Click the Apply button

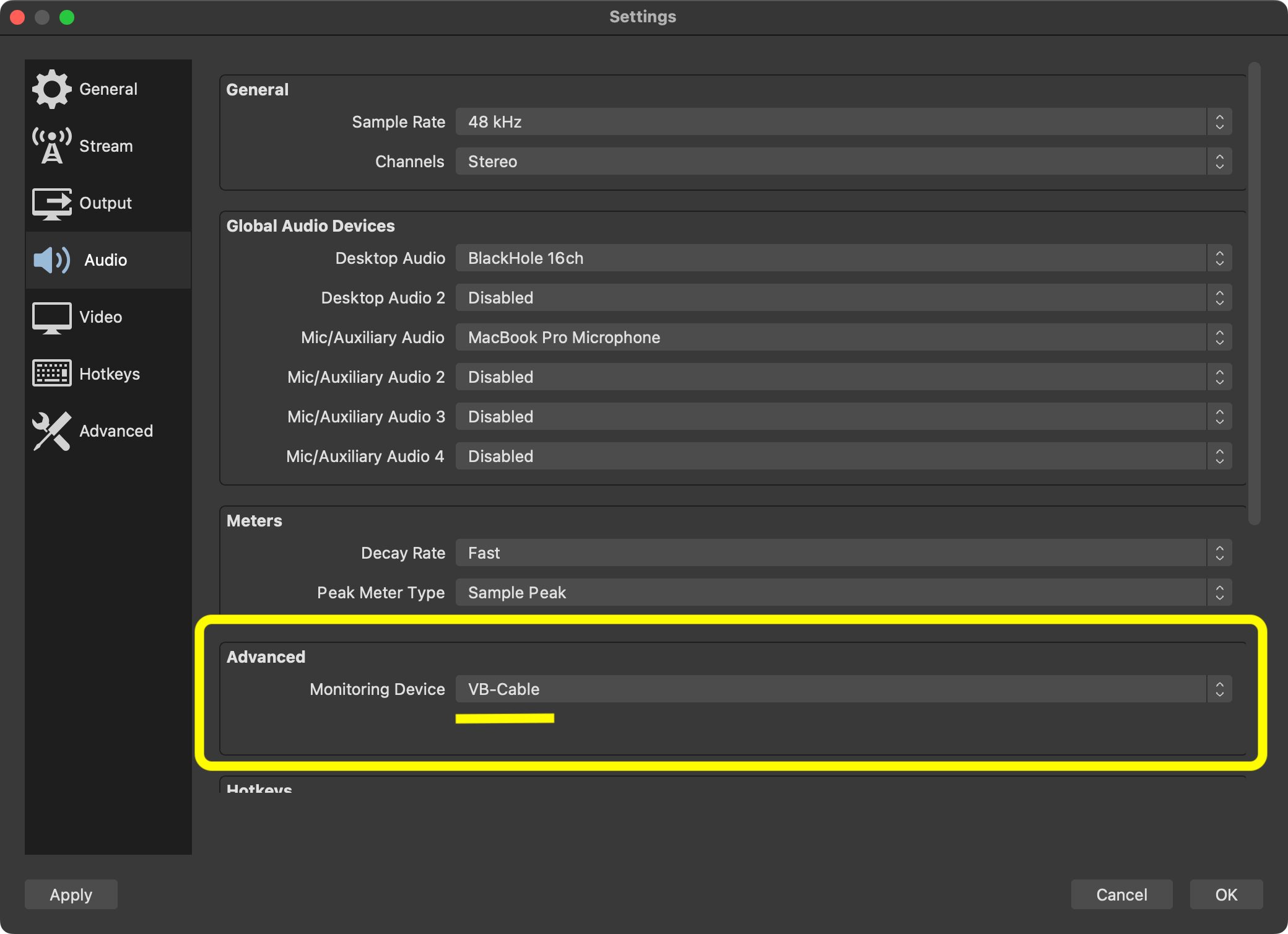point(71,894)
